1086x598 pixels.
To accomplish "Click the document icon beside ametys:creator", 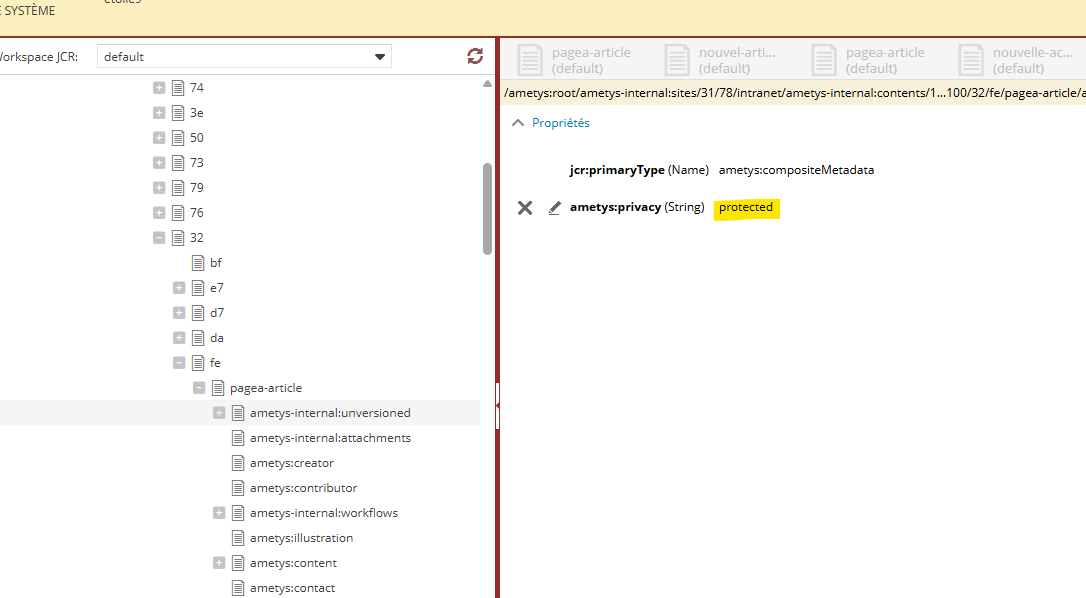I will pos(238,463).
